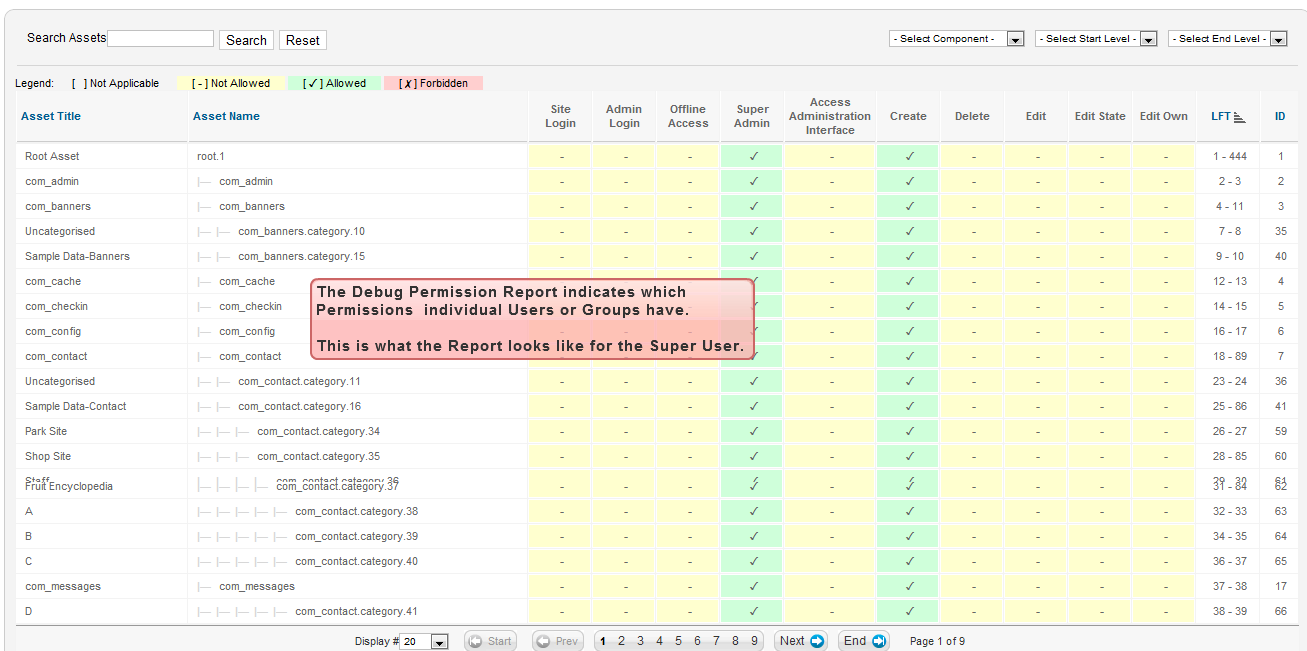
Task: Click the red Forbidden legend swatch
Action: tap(433, 83)
